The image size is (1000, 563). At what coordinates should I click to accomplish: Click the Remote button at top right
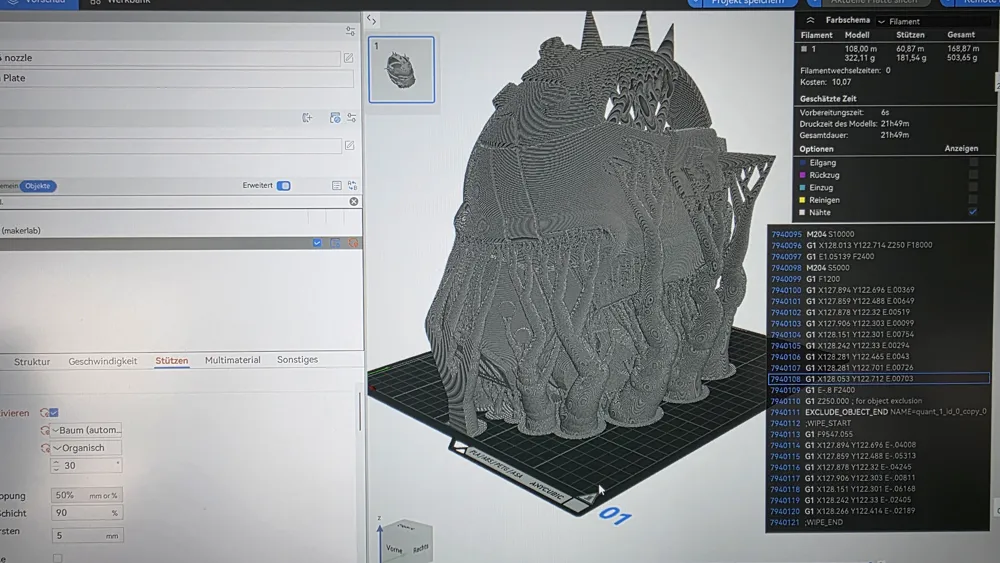(x=978, y=3)
